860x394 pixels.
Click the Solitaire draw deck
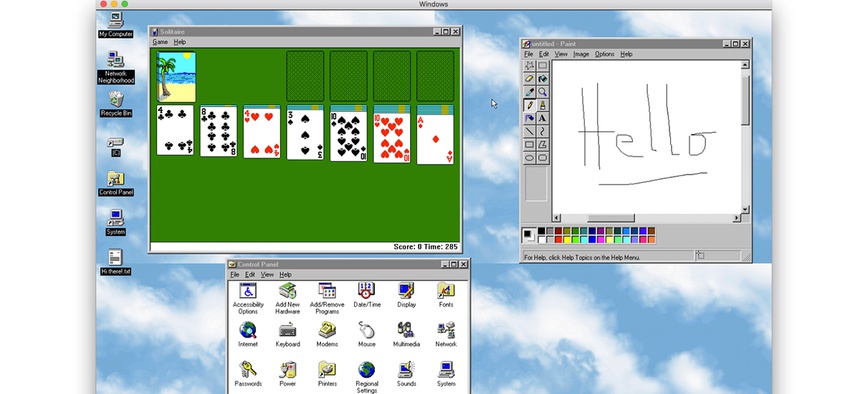[176, 76]
